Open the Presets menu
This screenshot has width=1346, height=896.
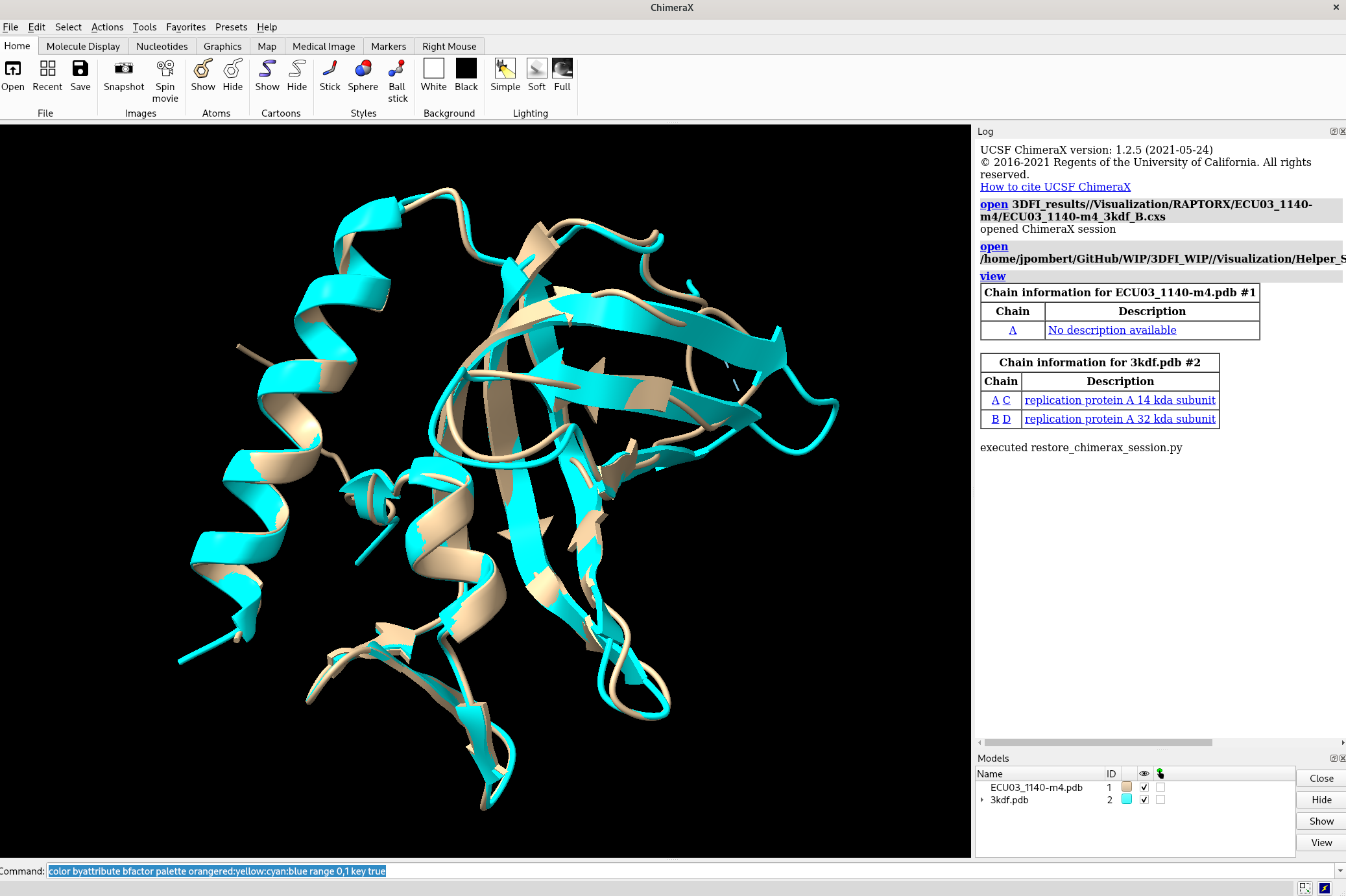[x=231, y=27]
